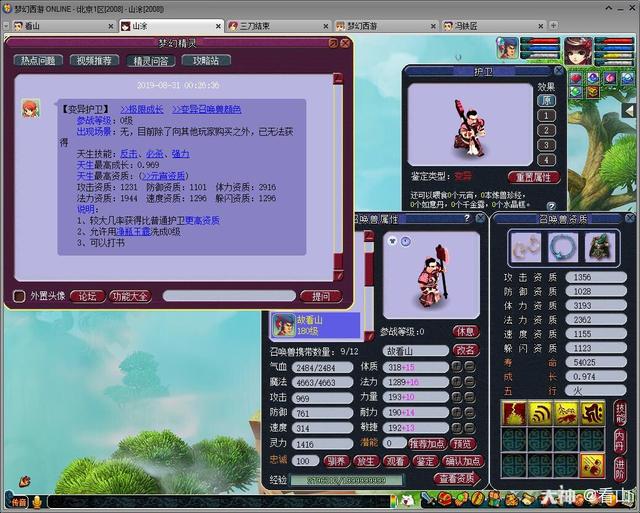Switch to the 三刀结束 window tab
The image size is (640, 513).
click(x=278, y=26)
